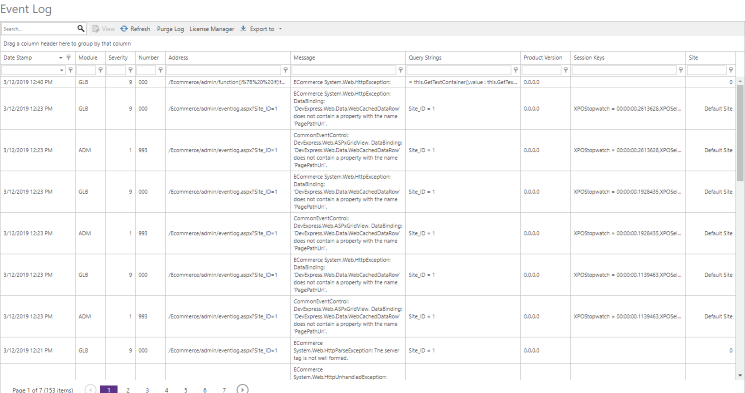The width and height of the screenshot is (745, 393).
Task: Go to previous page arrow in pager
Action: tap(90, 389)
